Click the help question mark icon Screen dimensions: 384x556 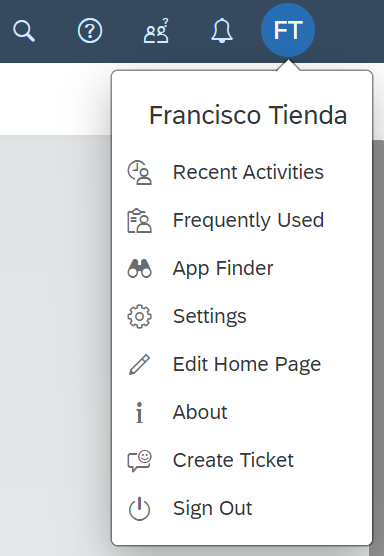click(90, 31)
